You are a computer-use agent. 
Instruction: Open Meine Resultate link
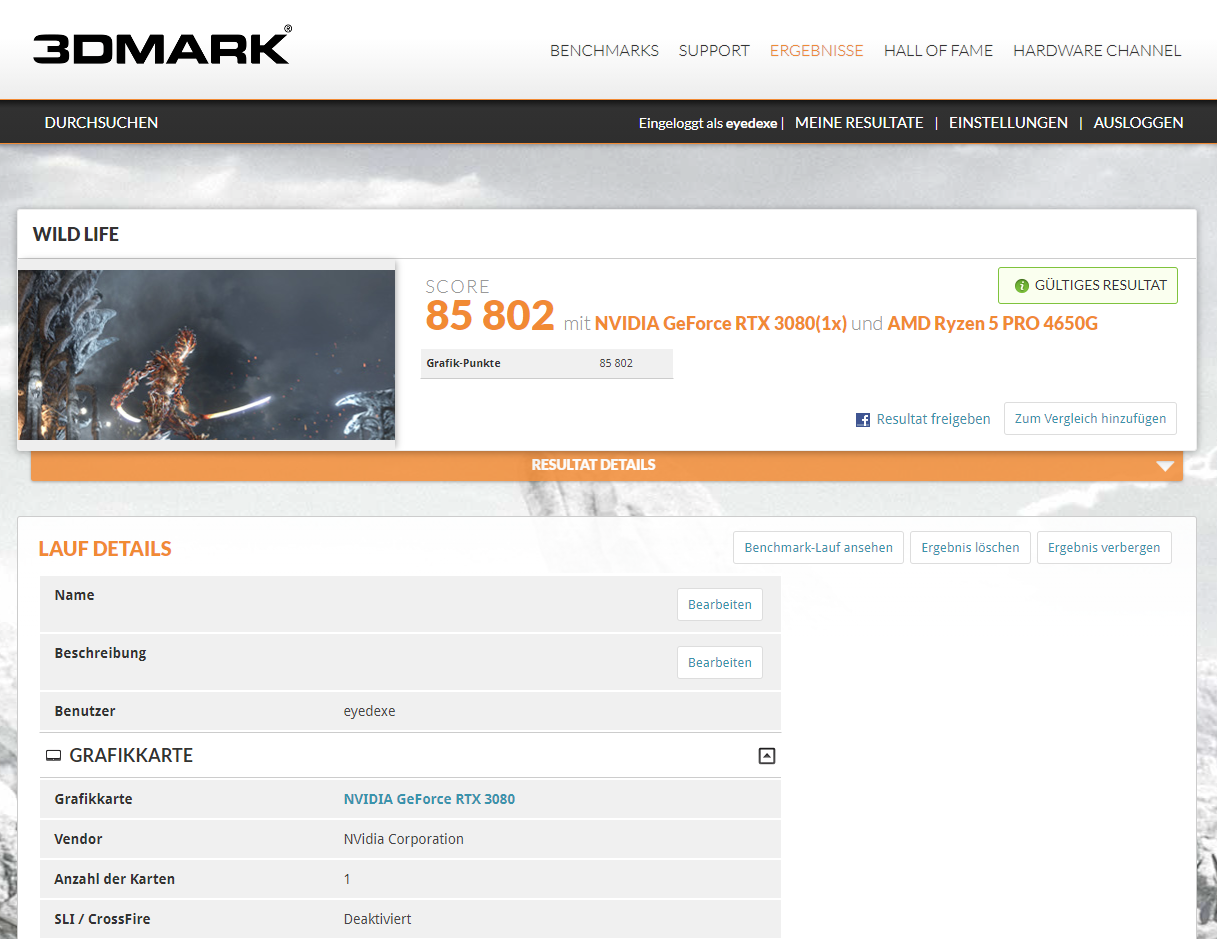[x=859, y=123]
